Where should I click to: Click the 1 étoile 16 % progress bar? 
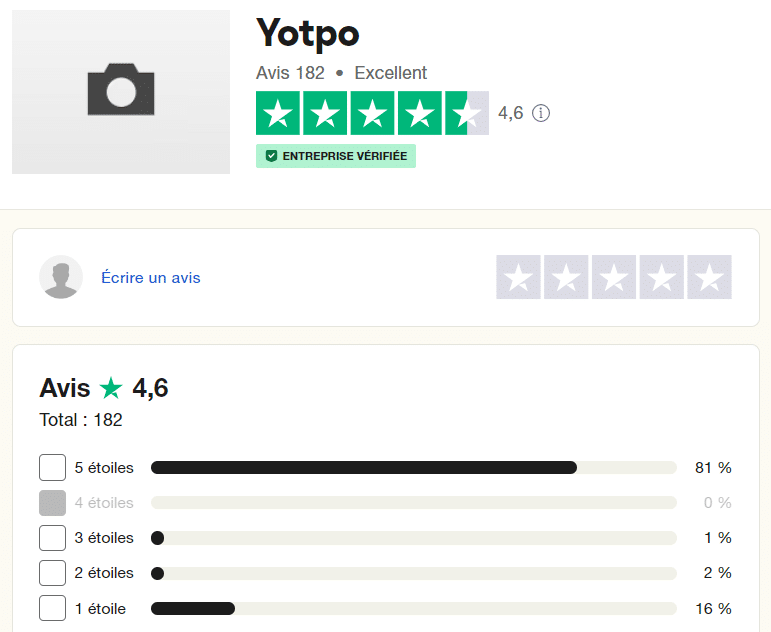(x=414, y=608)
